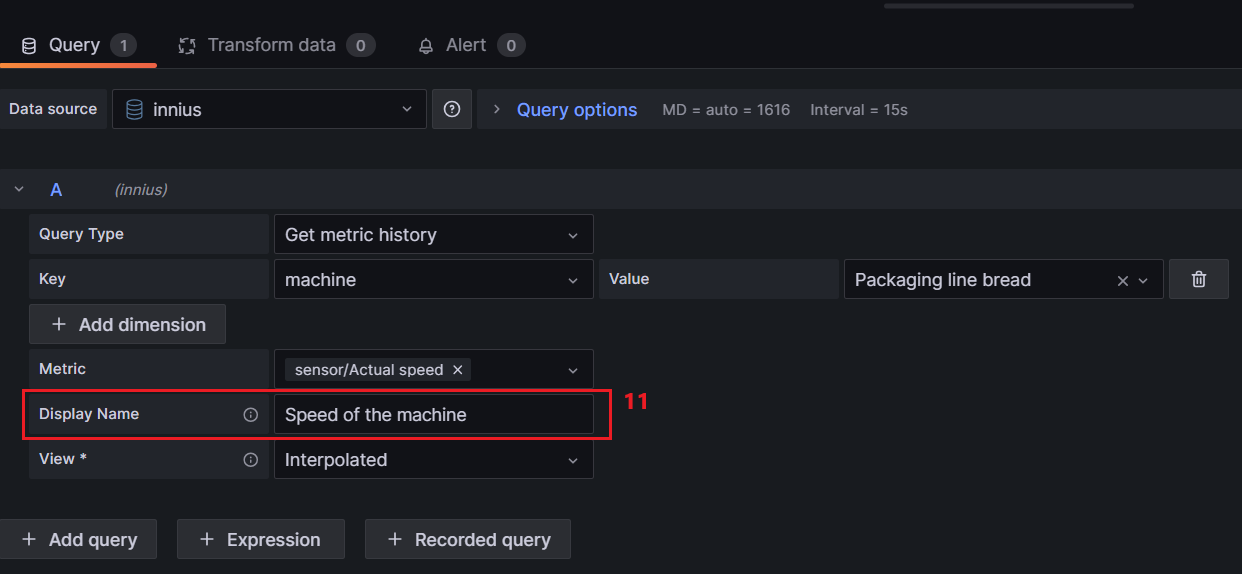
Task: Click the transform icon on Transform data tab
Action: [186, 46]
